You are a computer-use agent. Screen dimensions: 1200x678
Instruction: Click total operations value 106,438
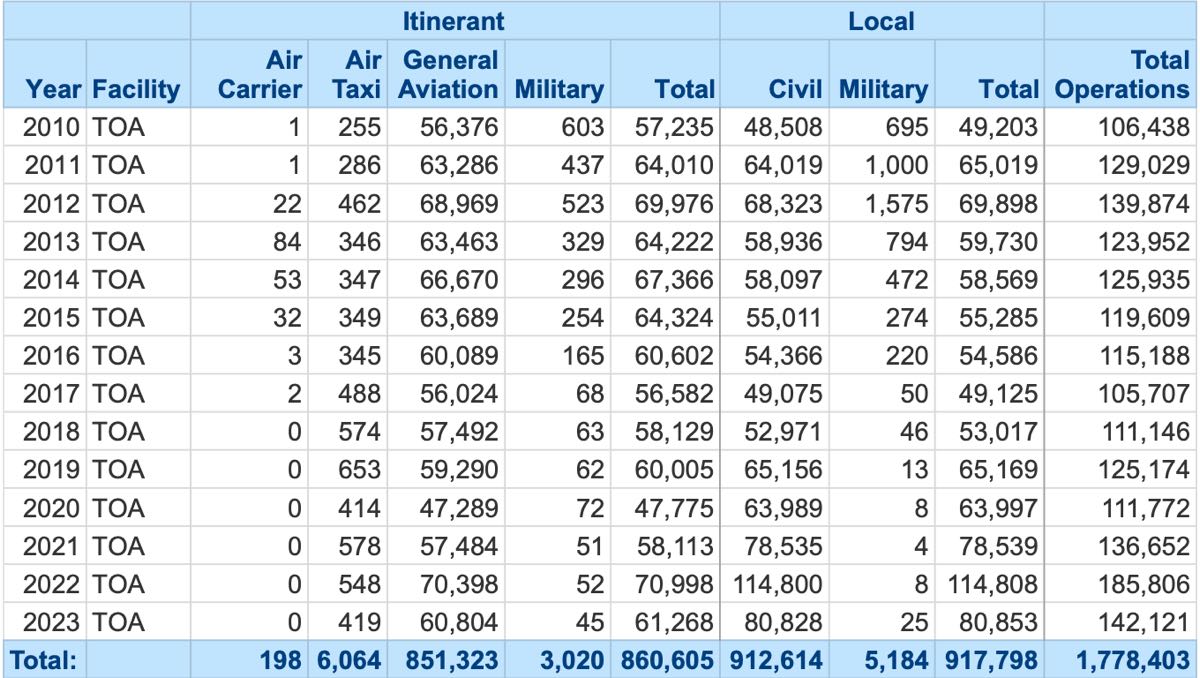click(1146, 127)
